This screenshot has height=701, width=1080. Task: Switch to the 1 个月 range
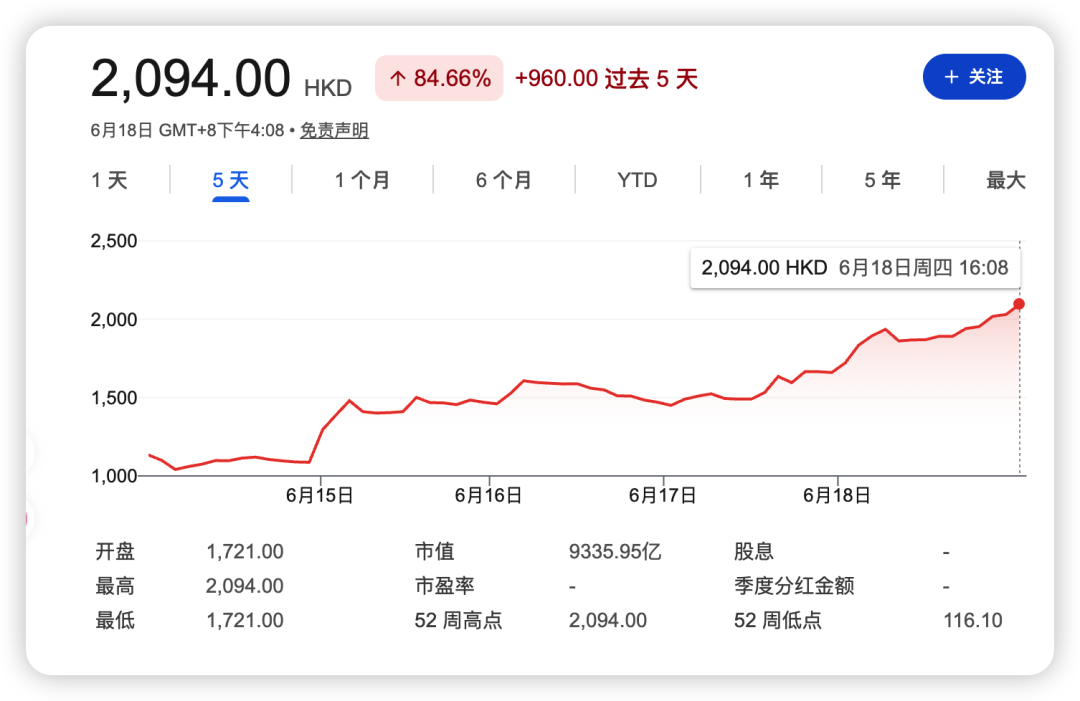click(x=362, y=180)
